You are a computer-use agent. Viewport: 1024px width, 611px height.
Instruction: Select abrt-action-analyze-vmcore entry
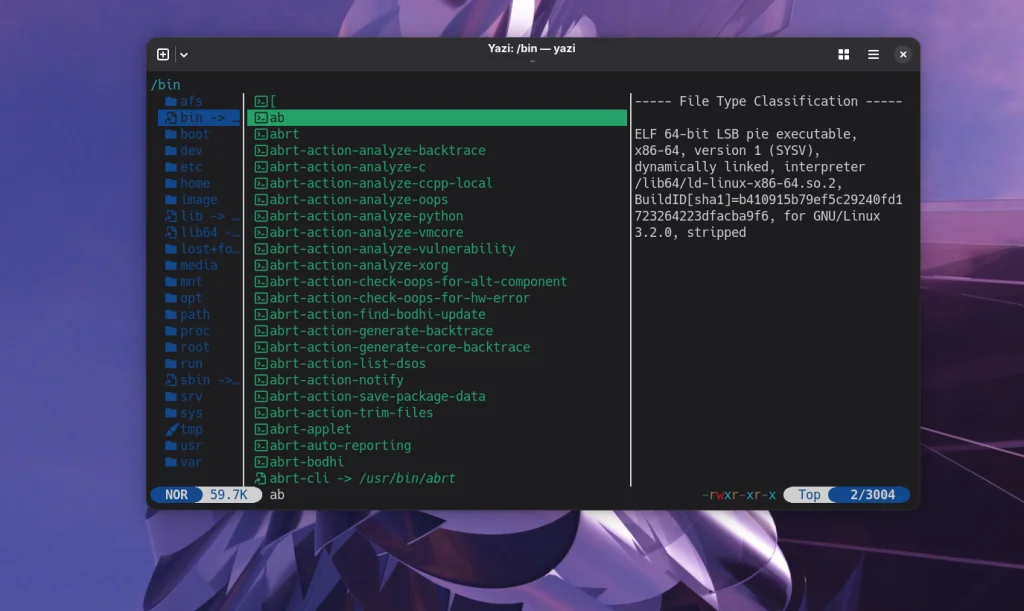point(366,232)
